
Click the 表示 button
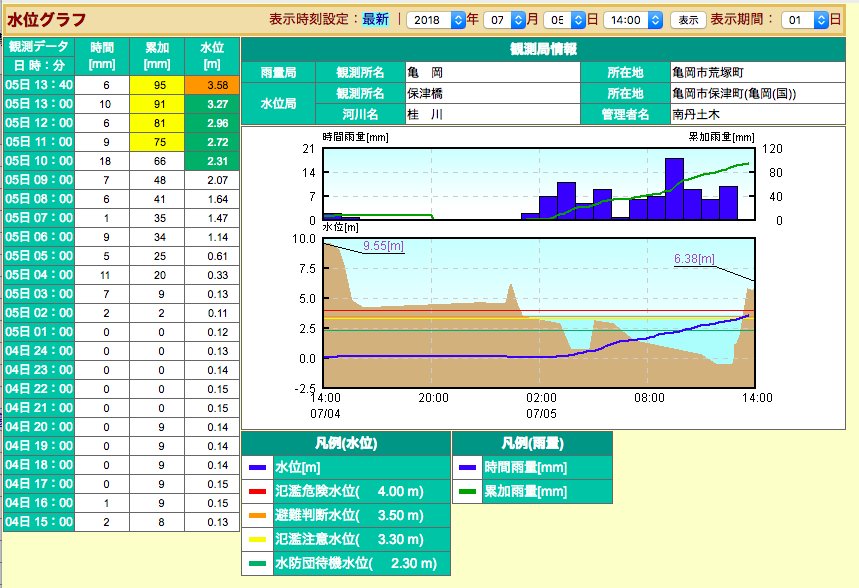point(688,20)
